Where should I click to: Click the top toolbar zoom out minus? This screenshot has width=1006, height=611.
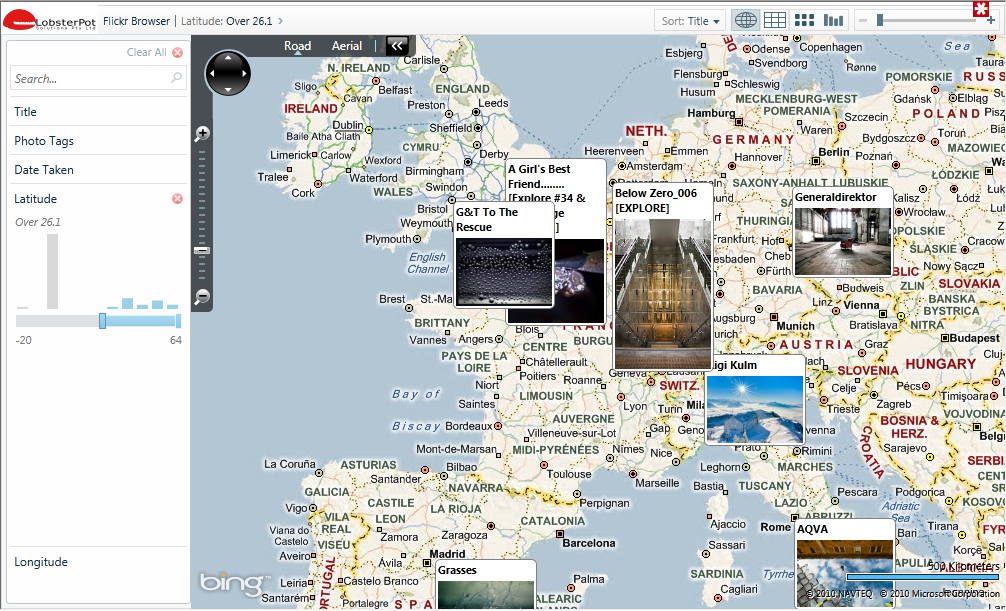point(863,21)
